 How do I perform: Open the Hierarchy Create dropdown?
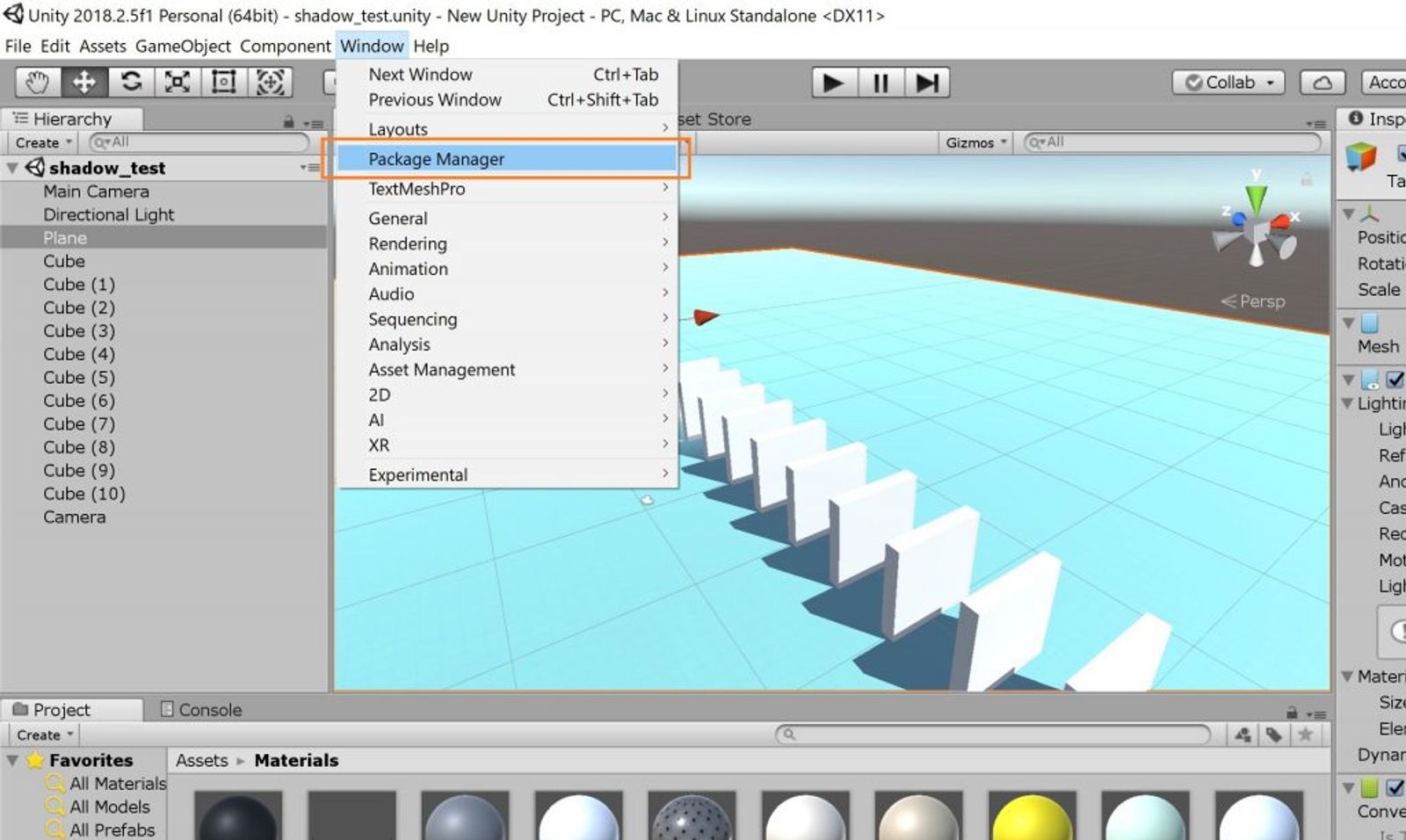[x=44, y=142]
